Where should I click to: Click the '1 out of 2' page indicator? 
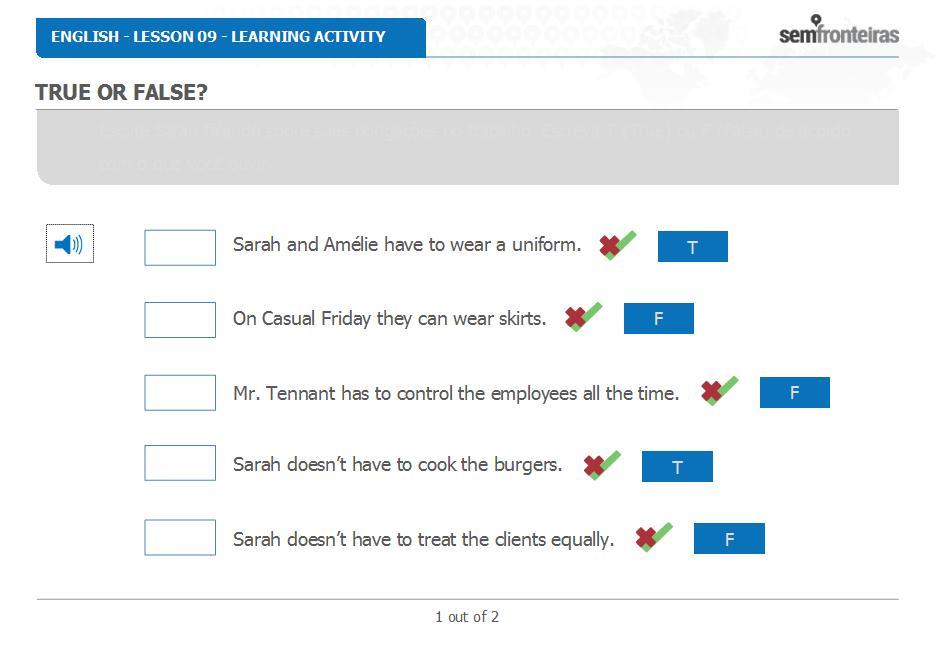tap(467, 617)
